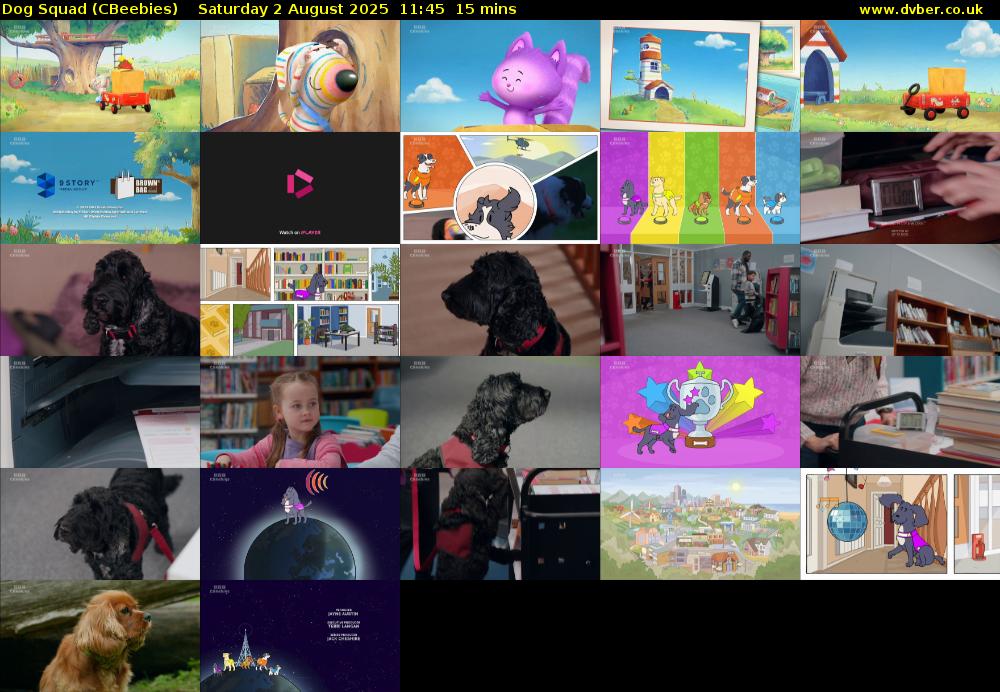Open the treehouse with red wagon thumbnail
This screenshot has height=692, width=1000.
pyautogui.click(x=100, y=76)
